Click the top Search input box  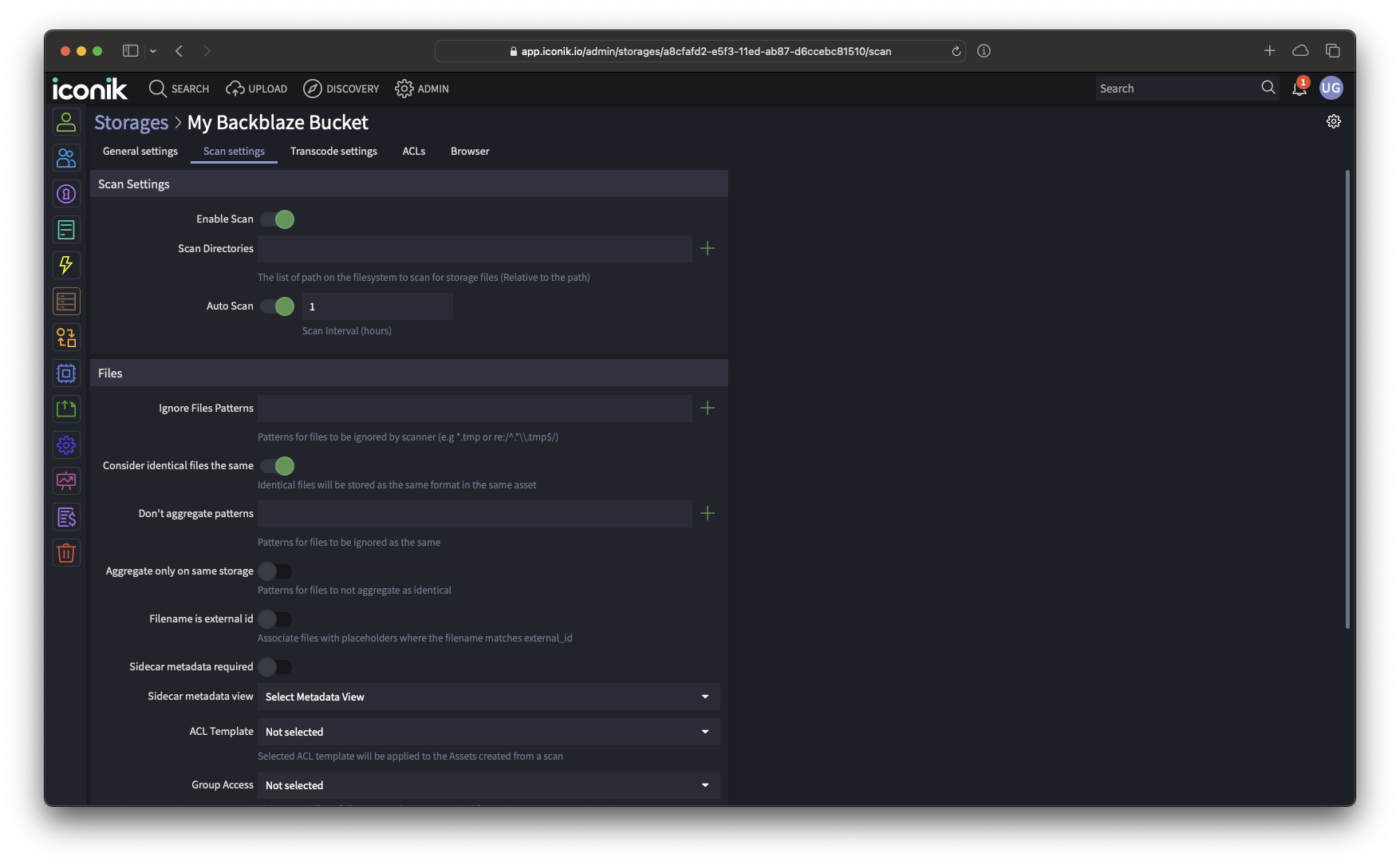[x=1176, y=89]
